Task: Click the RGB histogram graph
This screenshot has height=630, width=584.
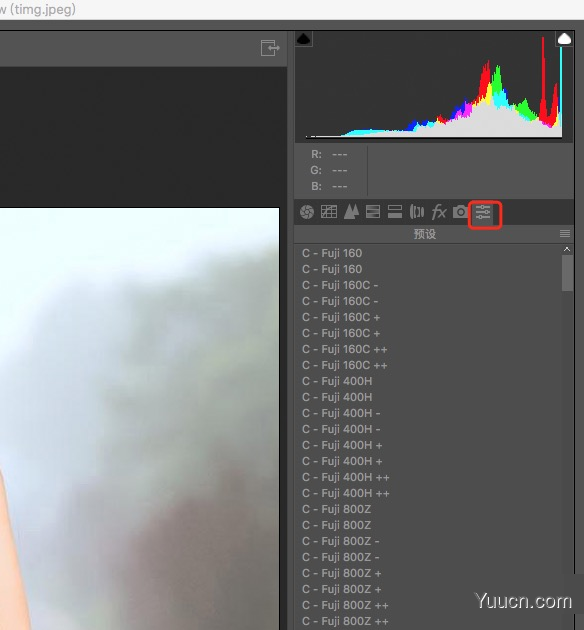Action: click(434, 86)
